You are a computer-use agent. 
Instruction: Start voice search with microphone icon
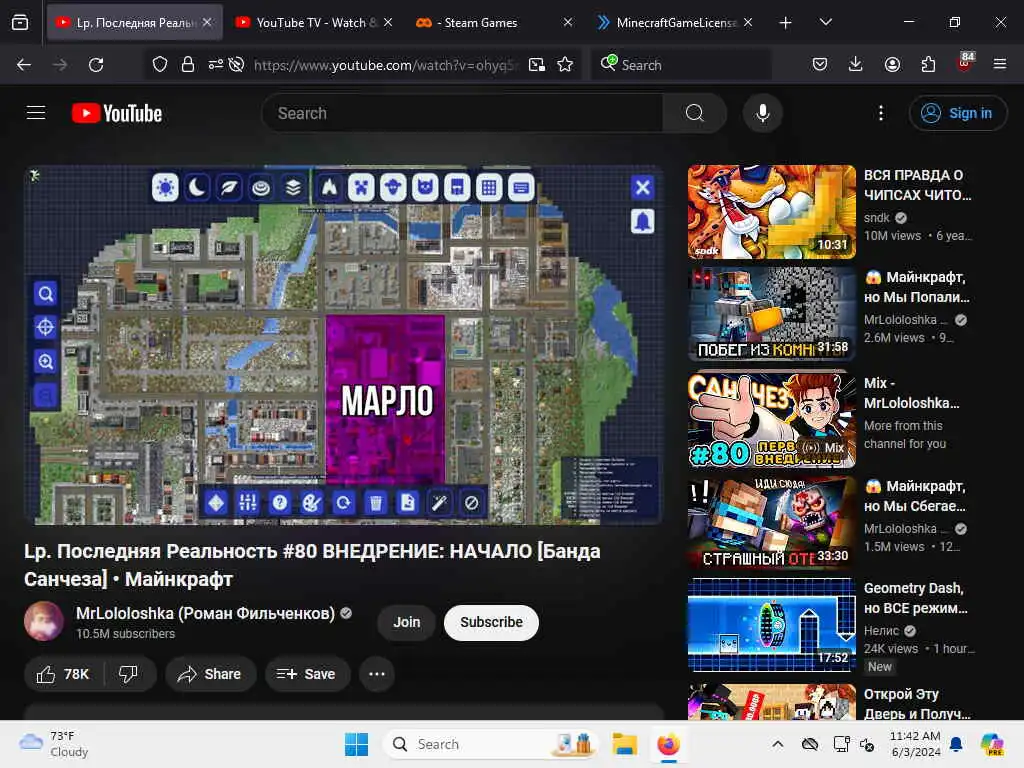762,113
